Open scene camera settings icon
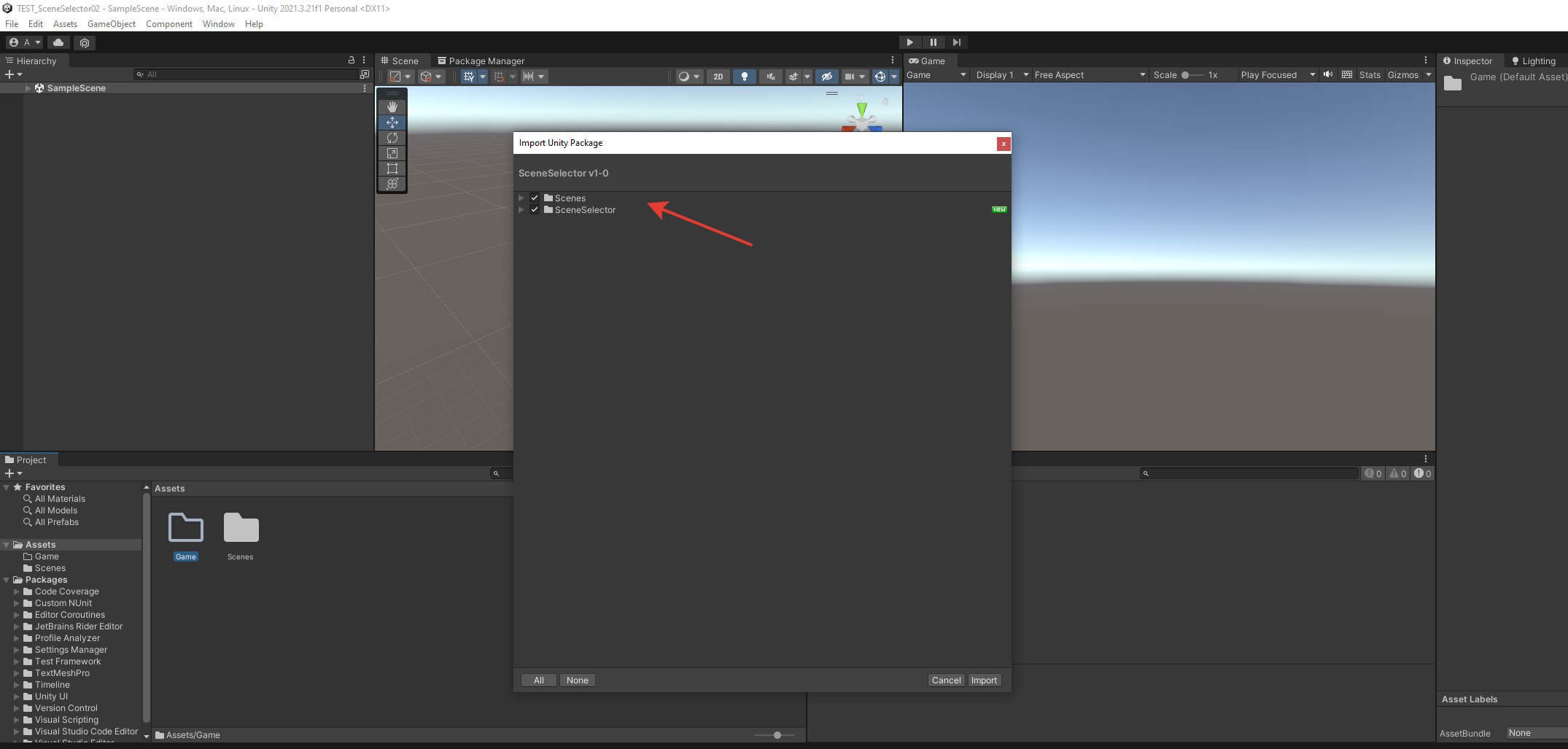This screenshot has width=1568, height=749. pos(850,77)
